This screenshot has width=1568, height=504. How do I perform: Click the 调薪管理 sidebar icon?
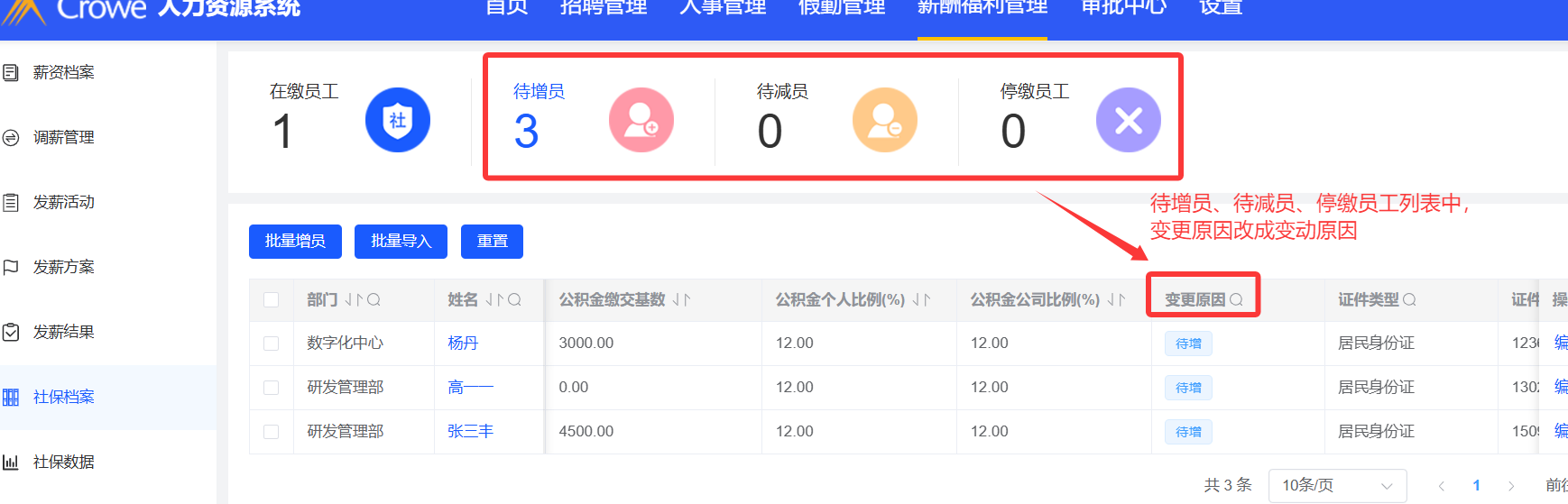tap(11, 137)
